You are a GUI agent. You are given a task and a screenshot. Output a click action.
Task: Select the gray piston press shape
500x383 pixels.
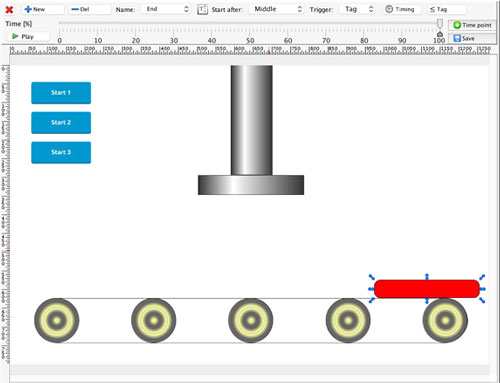(251, 130)
